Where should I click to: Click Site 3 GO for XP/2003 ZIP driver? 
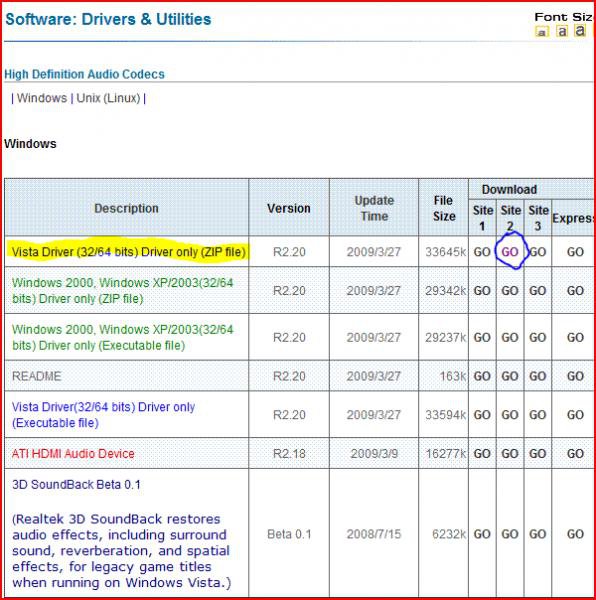coord(537,291)
